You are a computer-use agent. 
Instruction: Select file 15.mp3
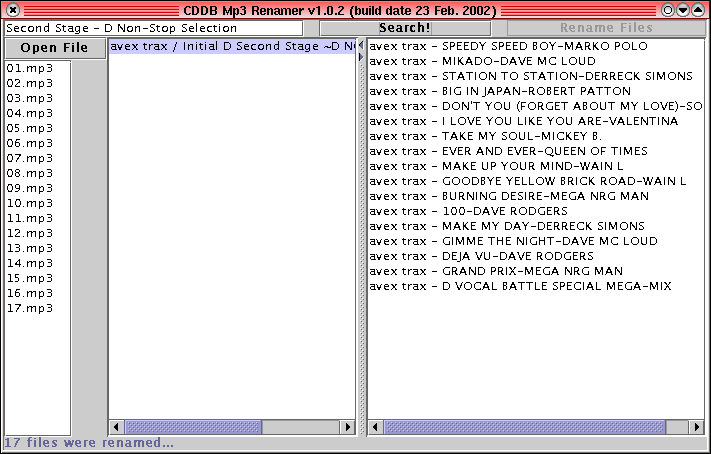(37, 278)
